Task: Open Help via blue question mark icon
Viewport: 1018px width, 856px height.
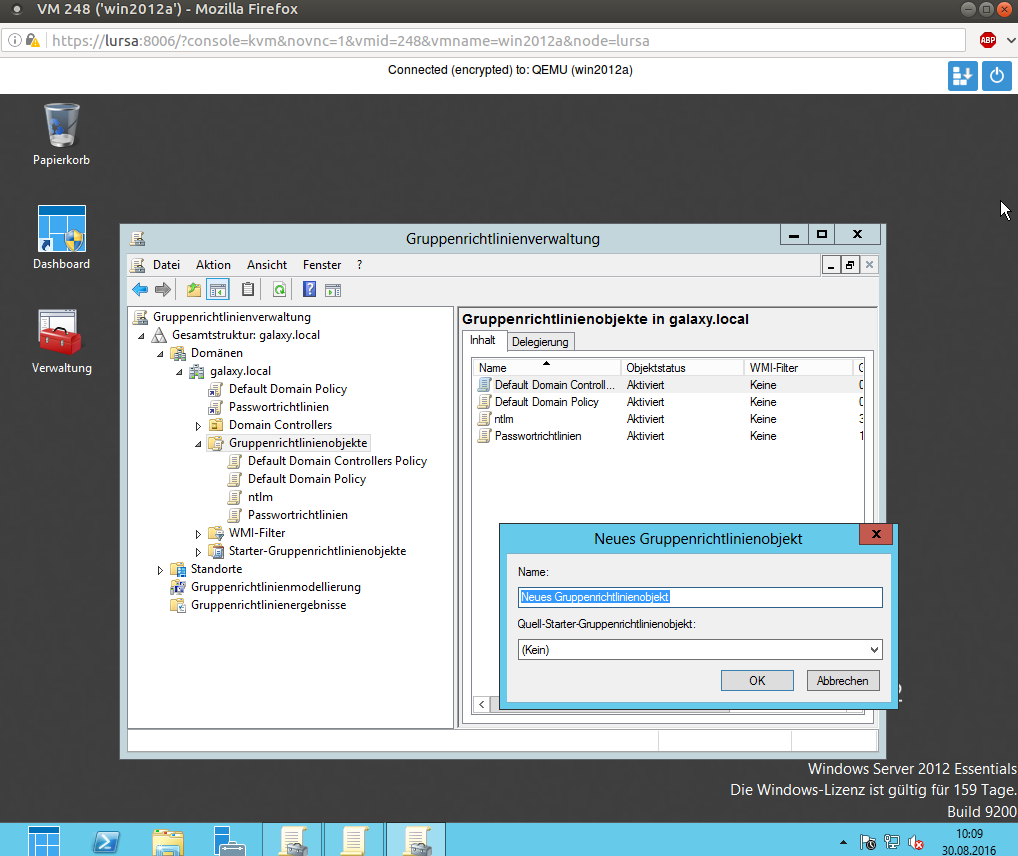Action: tap(309, 290)
